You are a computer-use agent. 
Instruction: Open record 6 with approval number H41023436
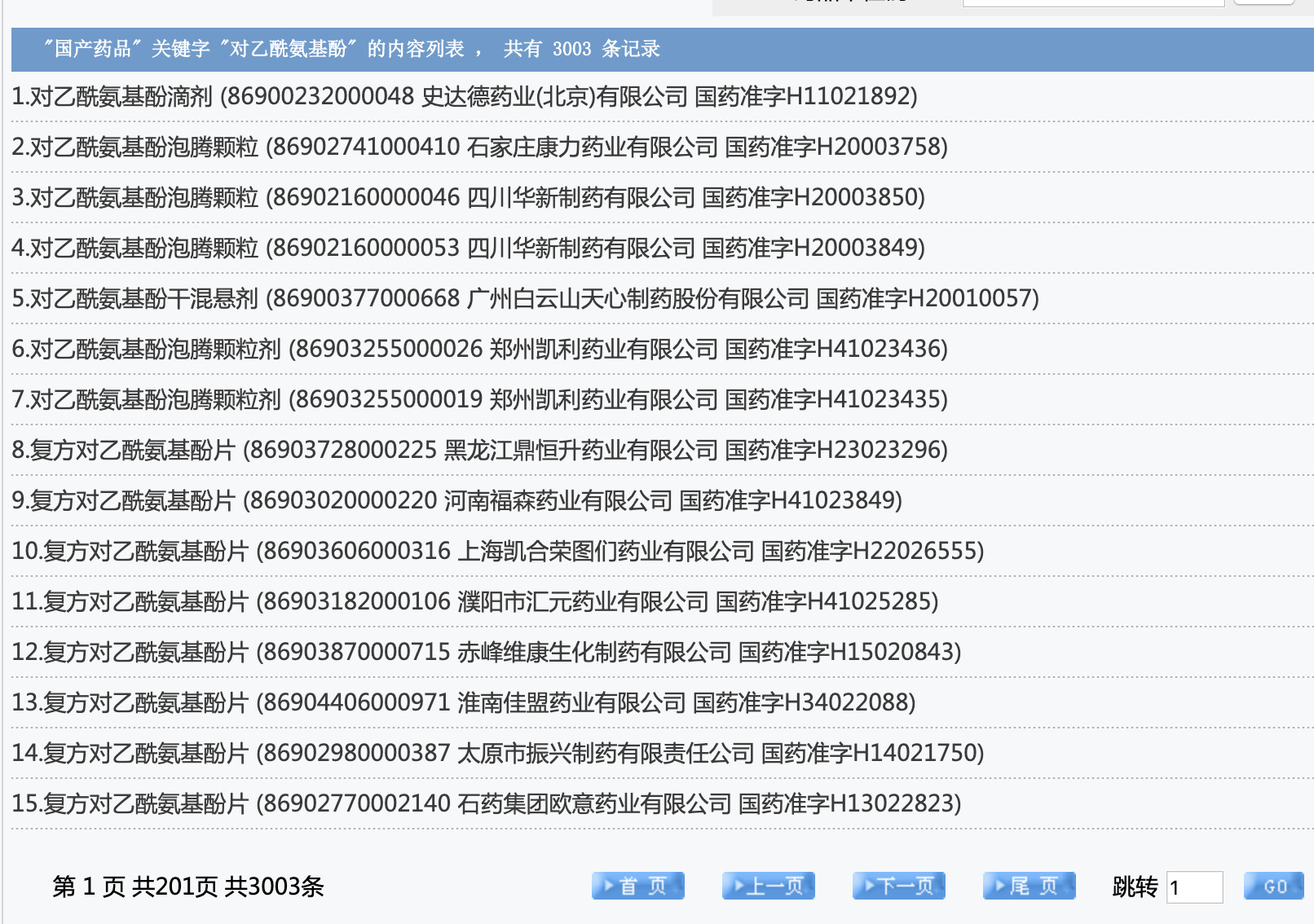pos(479,350)
